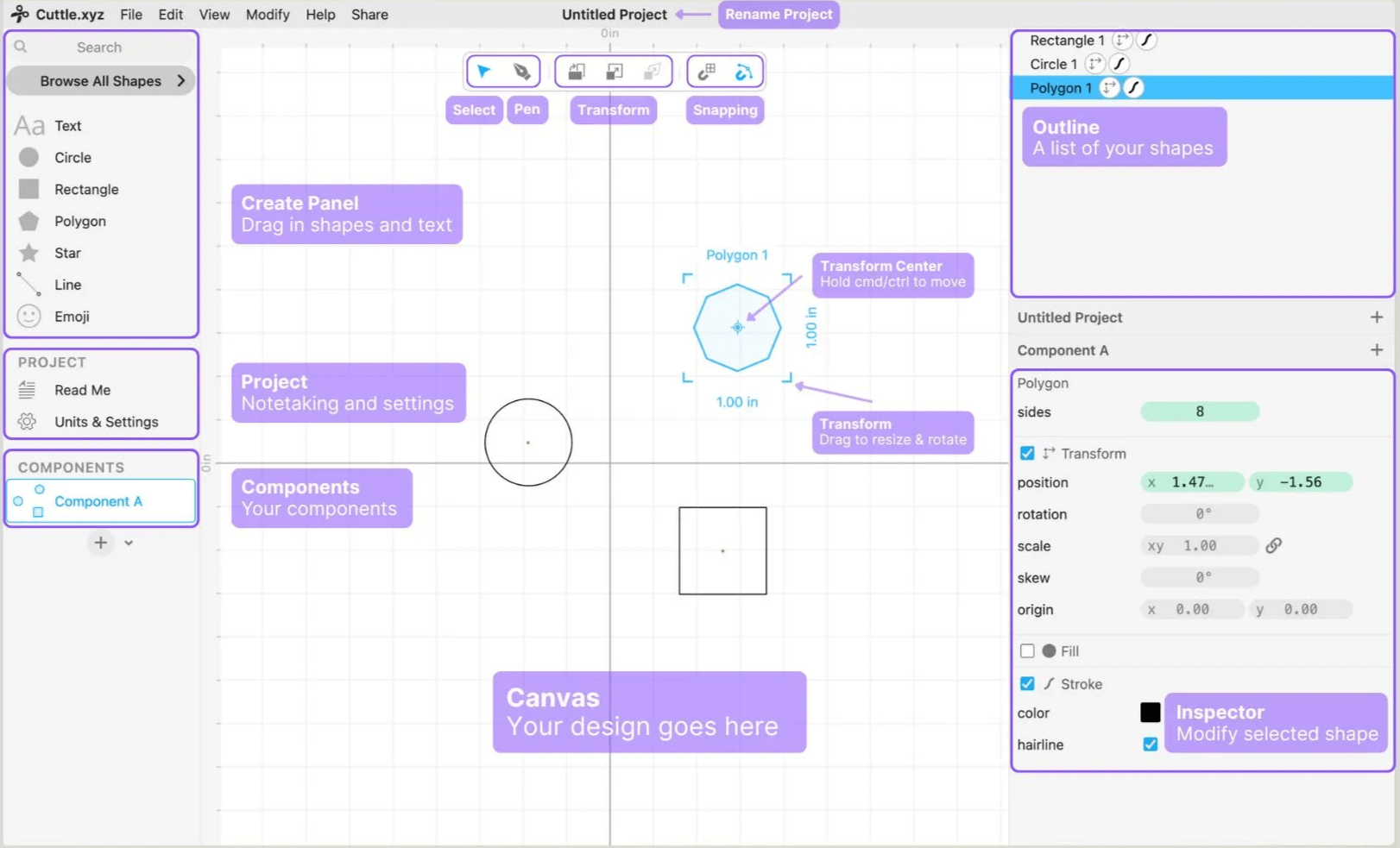Click the Transform icon next to Polygon 1
1400x848 pixels.
(1109, 87)
